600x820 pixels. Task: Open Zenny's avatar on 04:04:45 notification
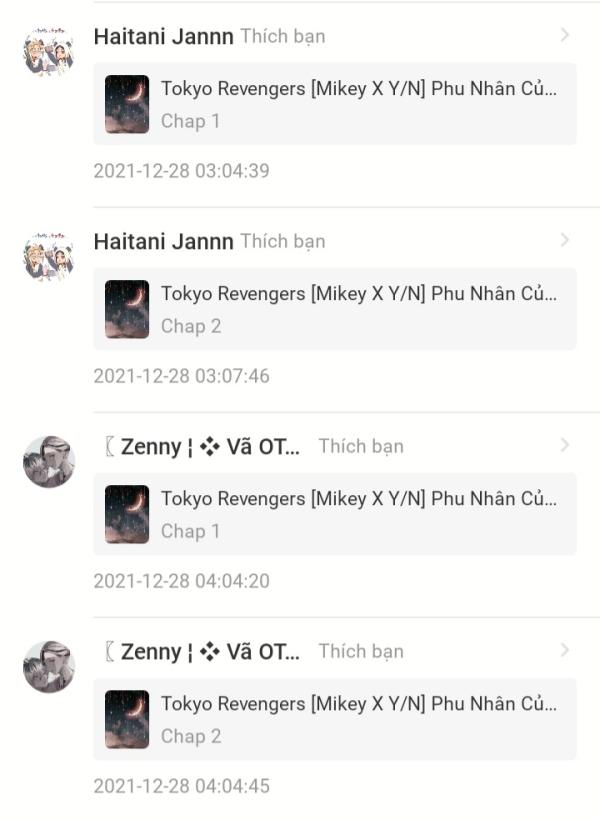pos(49,667)
